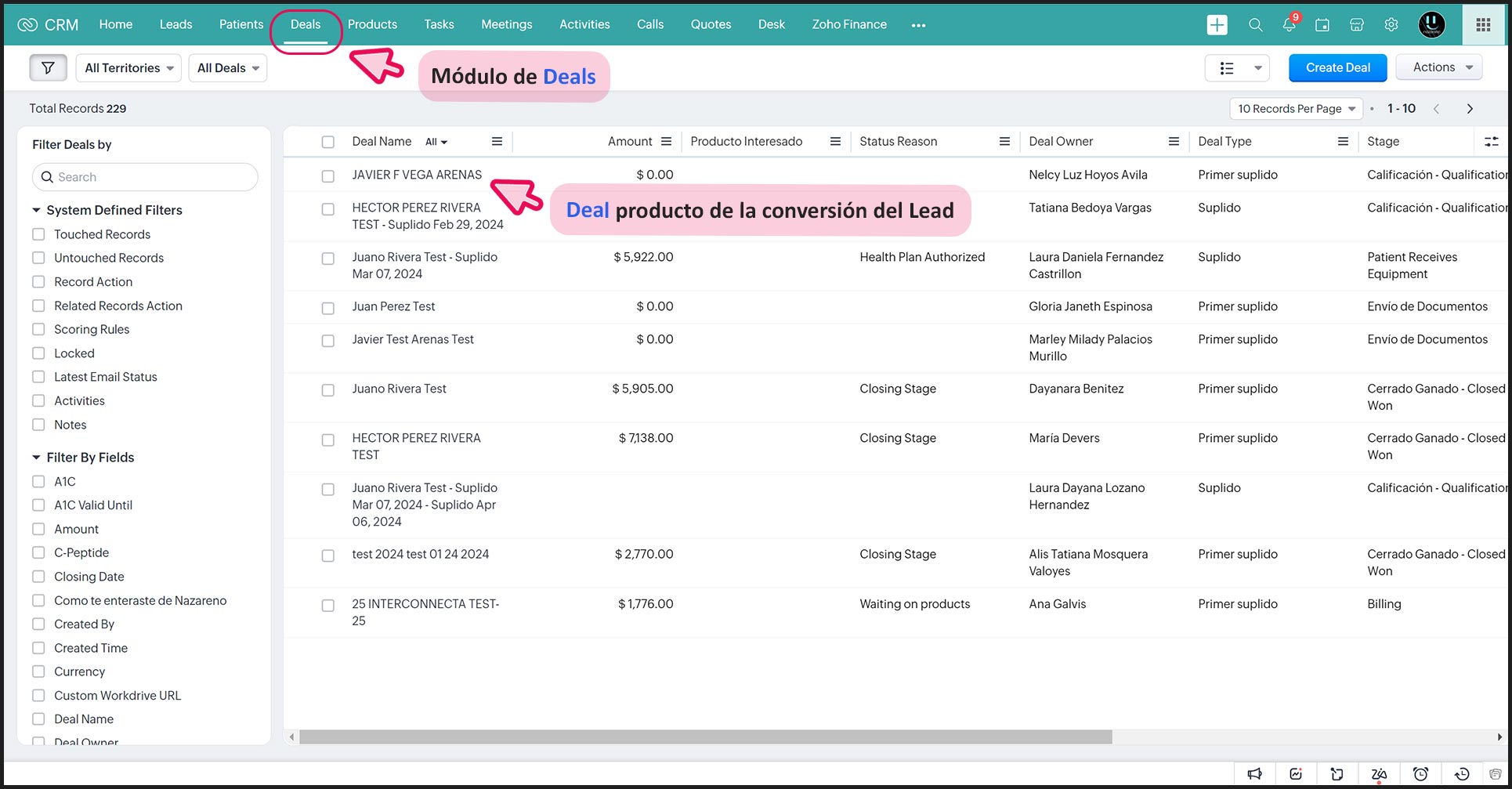The width and height of the screenshot is (1512, 789).
Task: Go to next page of records
Action: 1470,109
